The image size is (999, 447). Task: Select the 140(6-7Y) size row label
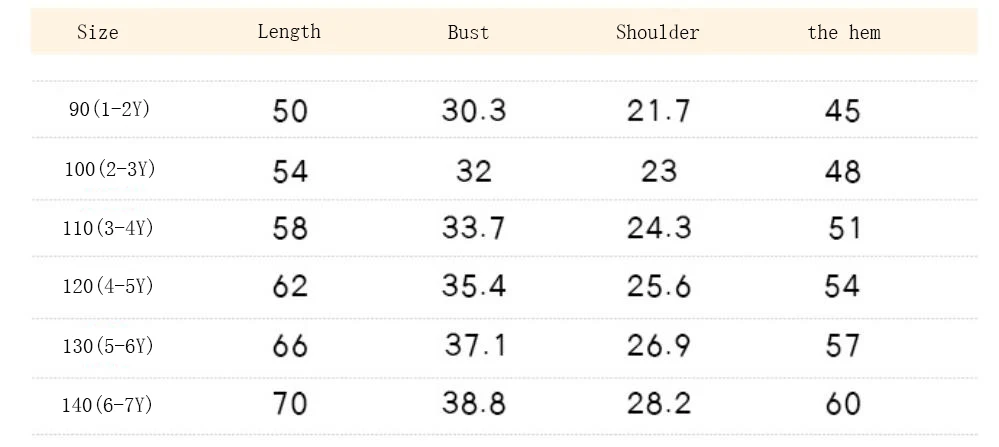tap(109, 405)
